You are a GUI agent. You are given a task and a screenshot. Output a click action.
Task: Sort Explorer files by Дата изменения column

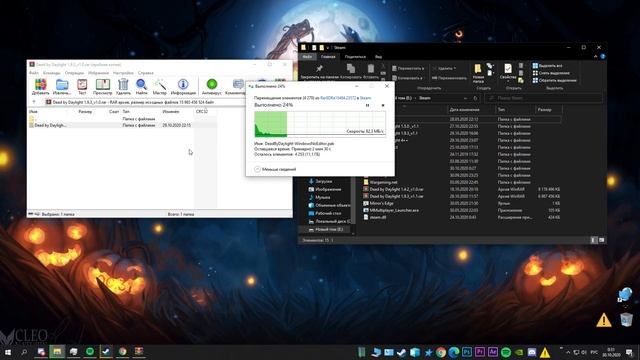tap(464, 109)
